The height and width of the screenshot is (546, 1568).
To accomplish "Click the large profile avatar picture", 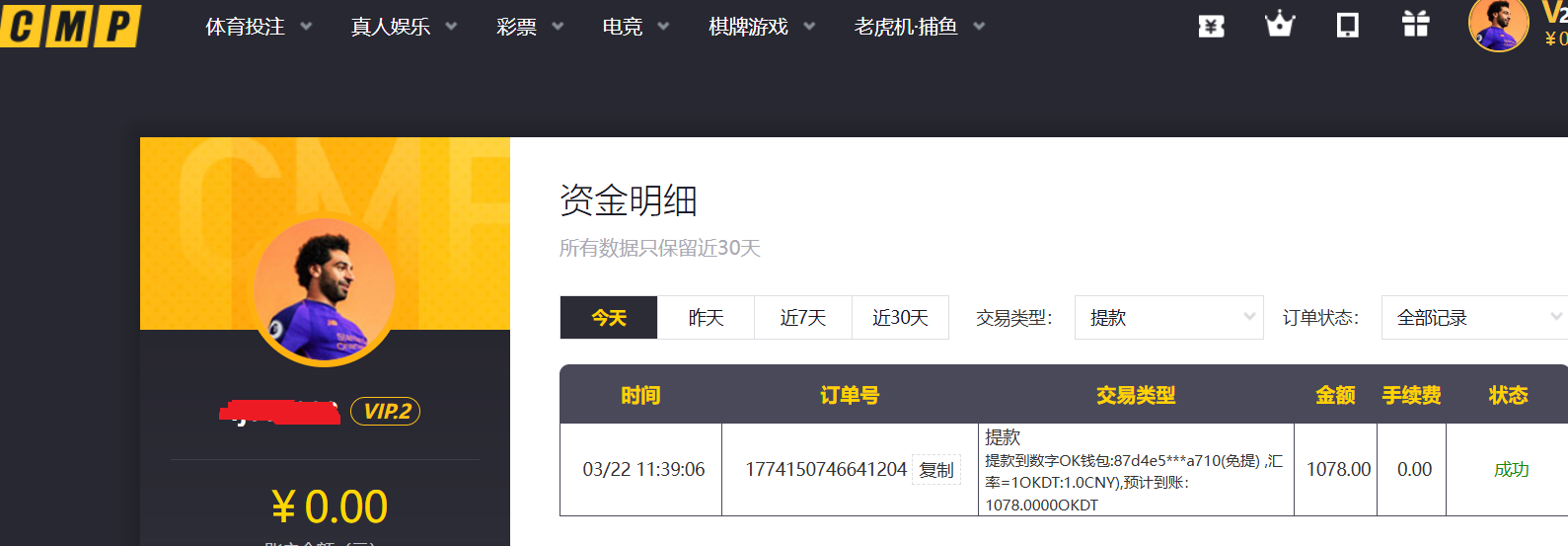I will [325, 291].
